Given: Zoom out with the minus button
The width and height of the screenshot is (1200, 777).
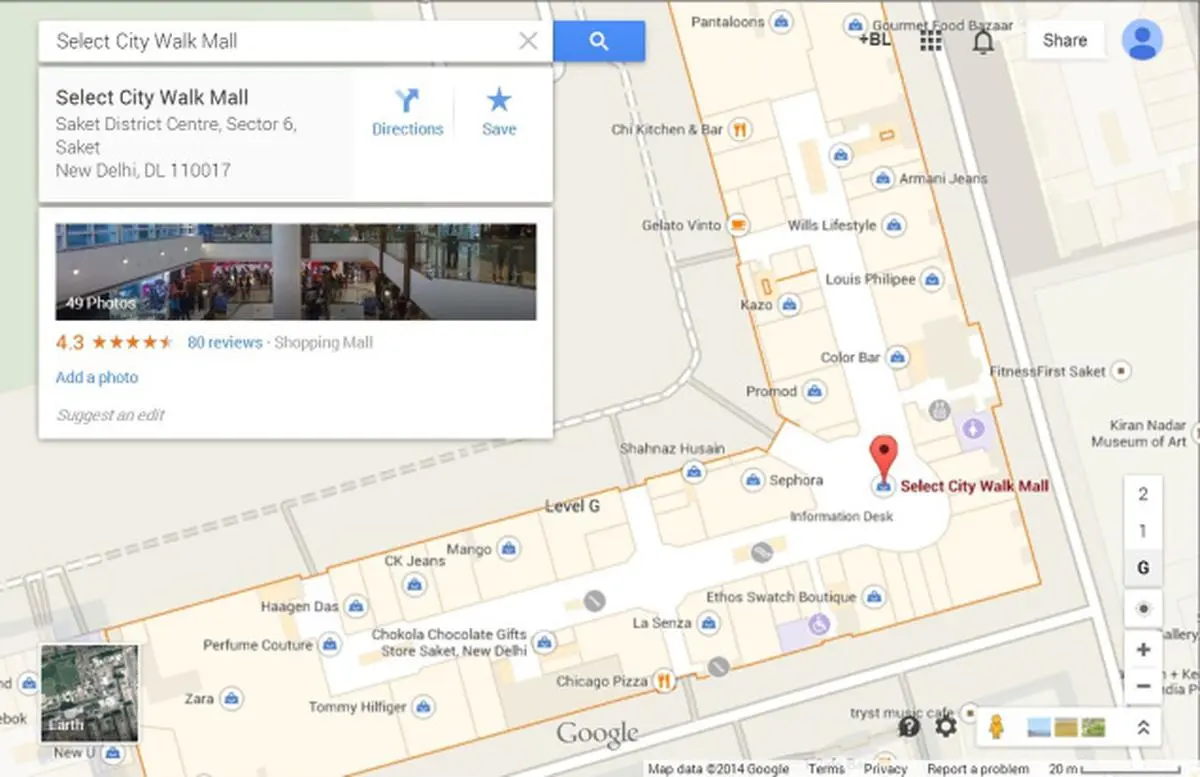Looking at the screenshot, I should pos(1144,687).
